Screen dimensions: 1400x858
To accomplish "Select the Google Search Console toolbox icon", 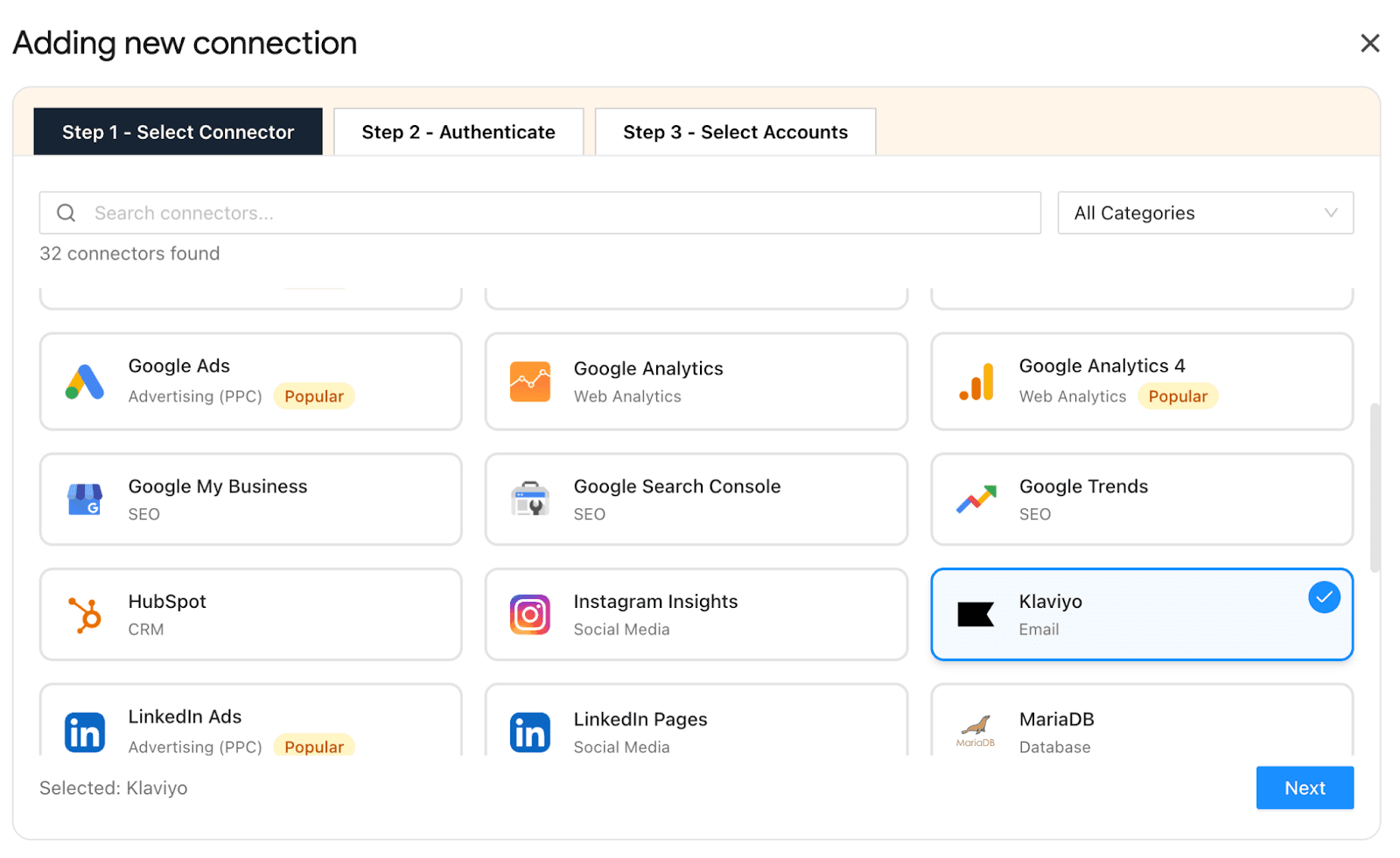I will coord(529,499).
